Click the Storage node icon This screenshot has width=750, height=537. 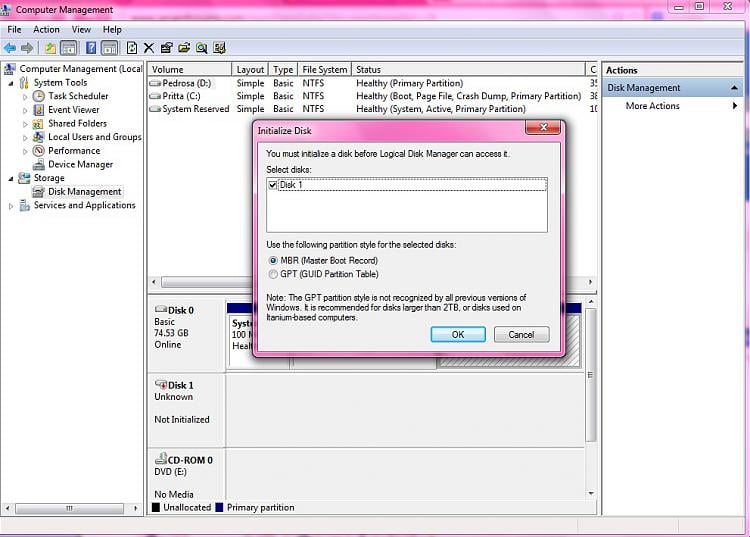(x=24, y=178)
